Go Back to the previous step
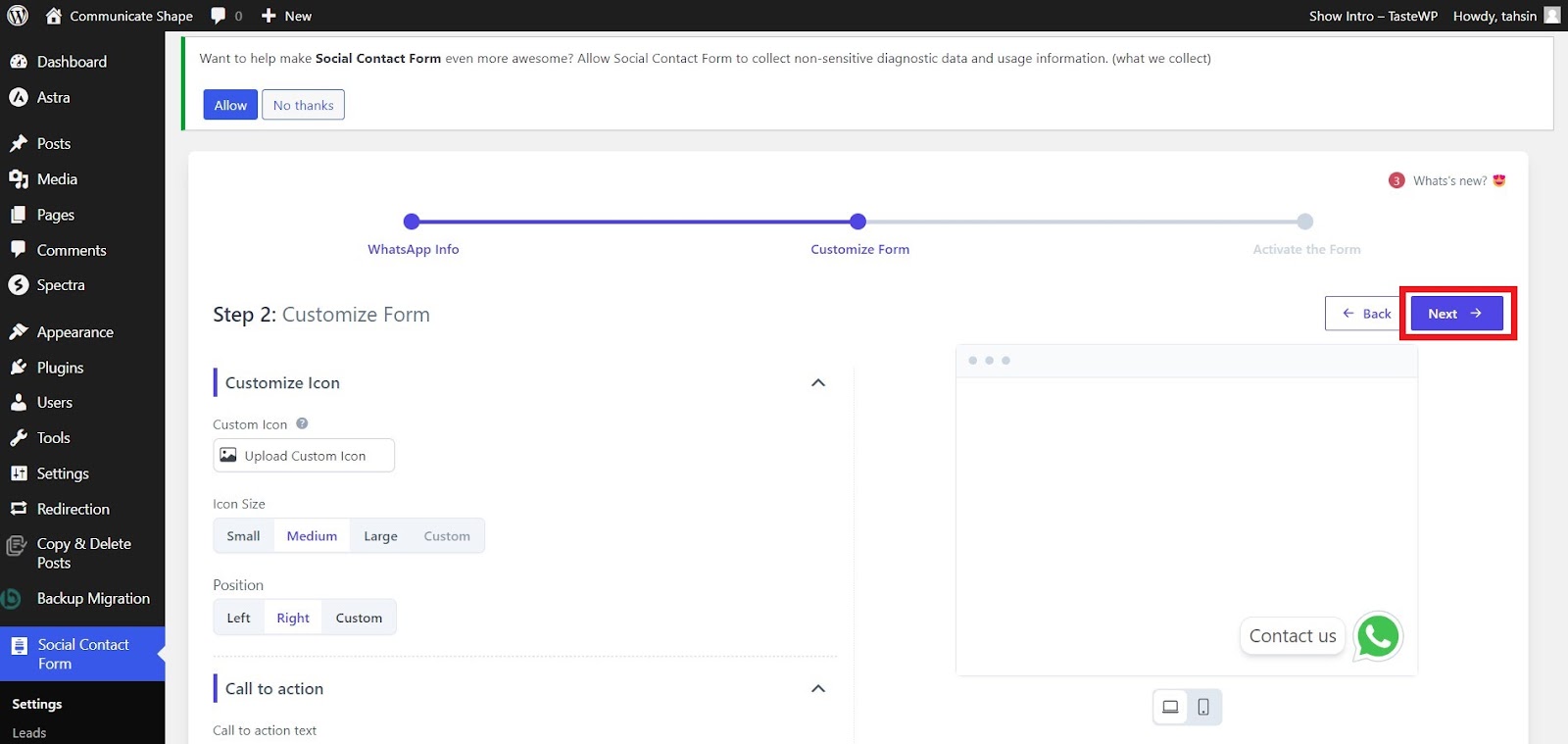 [1366, 314]
